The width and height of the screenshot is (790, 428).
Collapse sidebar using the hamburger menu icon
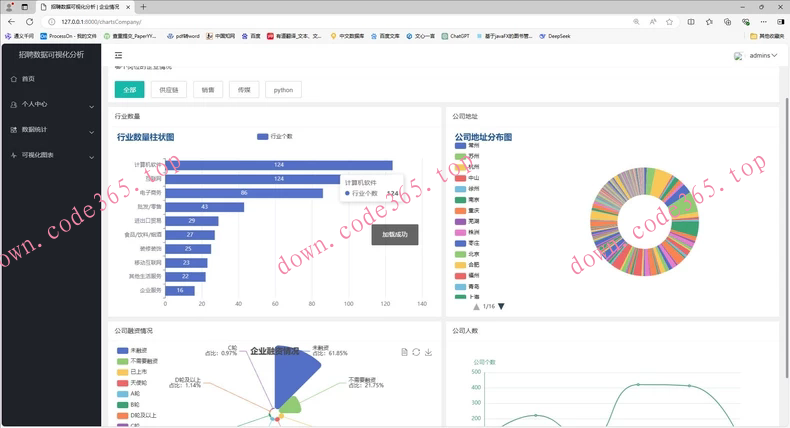[x=118, y=55]
